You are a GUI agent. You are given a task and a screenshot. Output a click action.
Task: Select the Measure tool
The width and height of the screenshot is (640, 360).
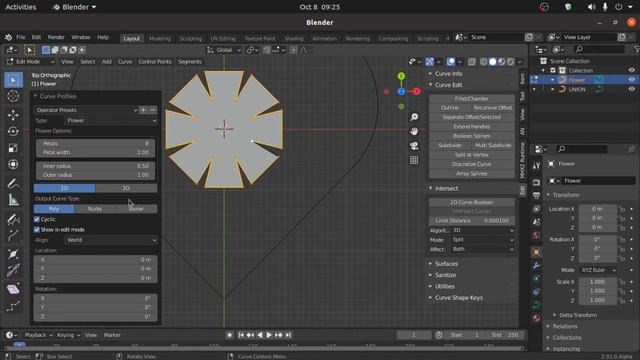13,200
